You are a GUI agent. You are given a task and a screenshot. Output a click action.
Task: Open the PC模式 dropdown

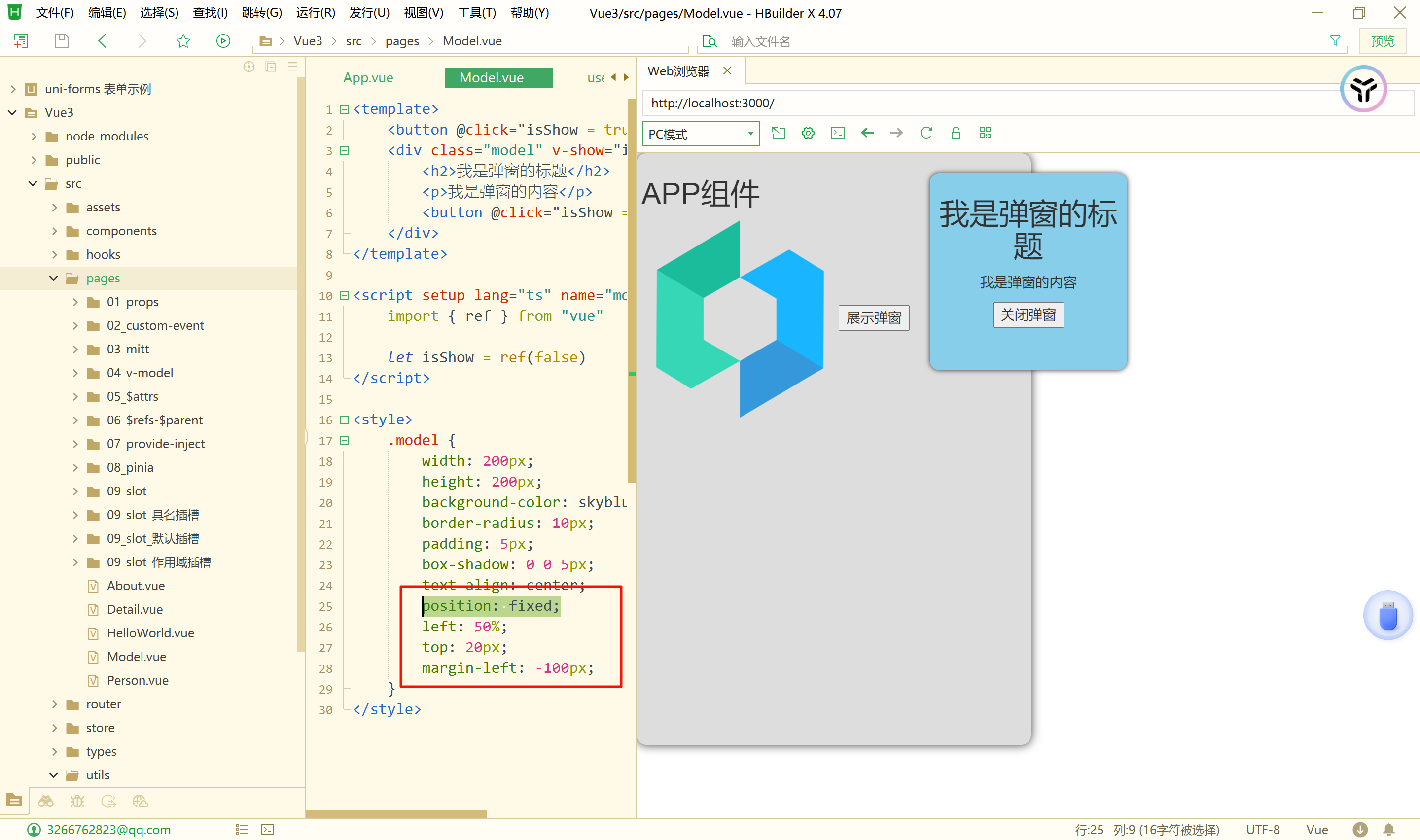700,134
